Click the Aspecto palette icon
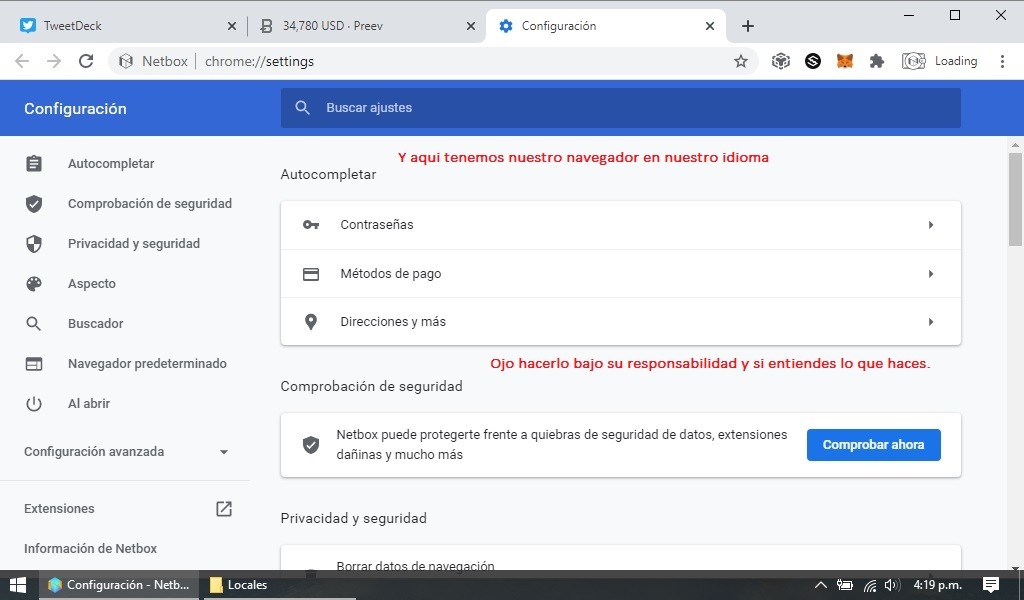Image resolution: width=1024 pixels, height=600 pixels. click(34, 283)
